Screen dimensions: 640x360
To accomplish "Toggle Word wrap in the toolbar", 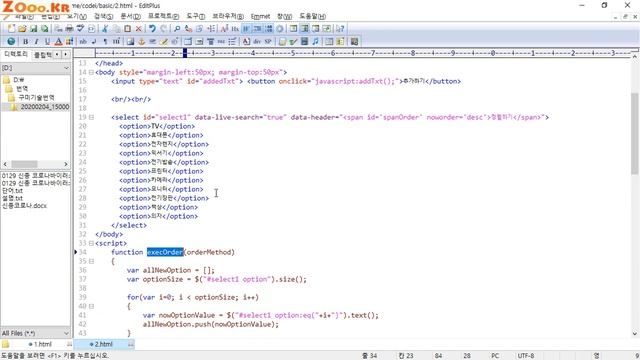I will pos(246,29).
